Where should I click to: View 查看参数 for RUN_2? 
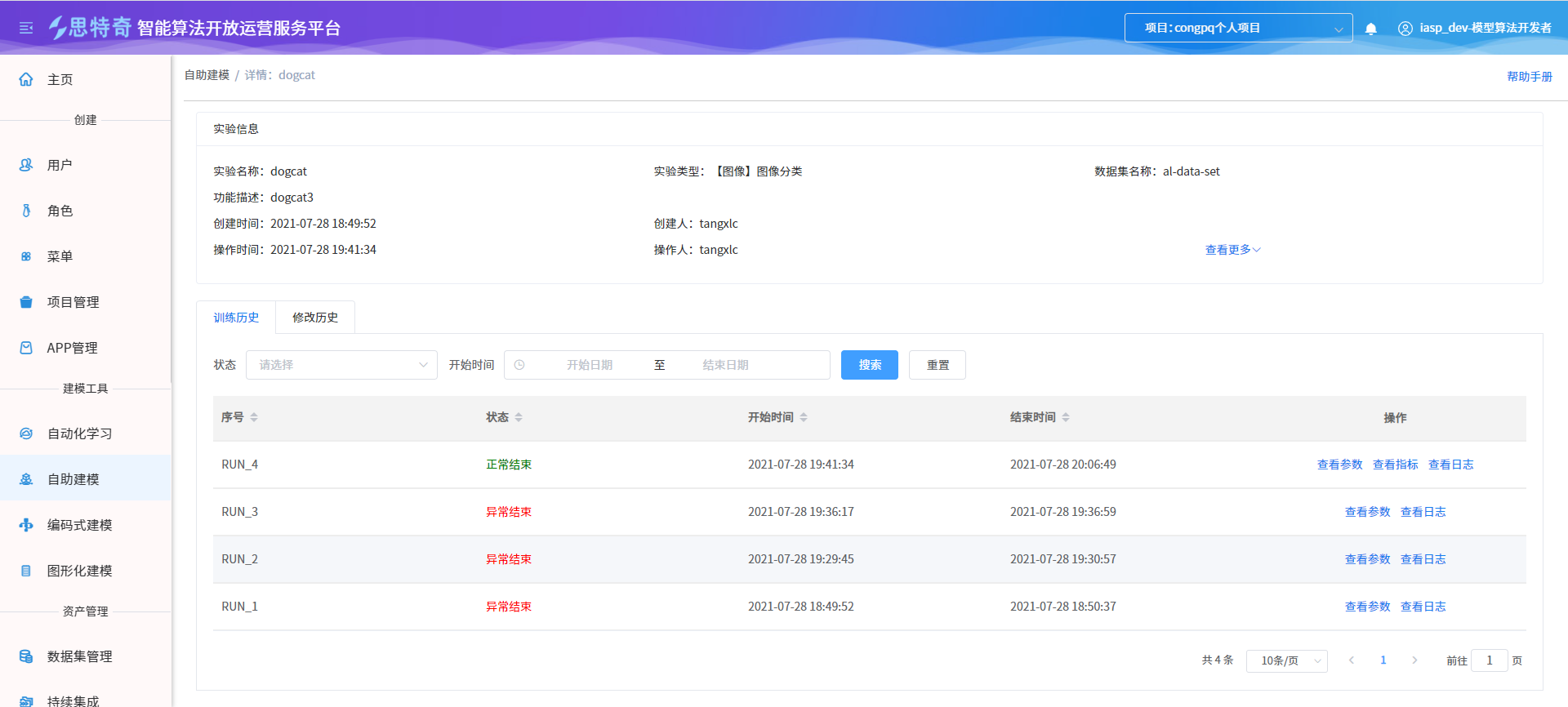tap(1367, 559)
